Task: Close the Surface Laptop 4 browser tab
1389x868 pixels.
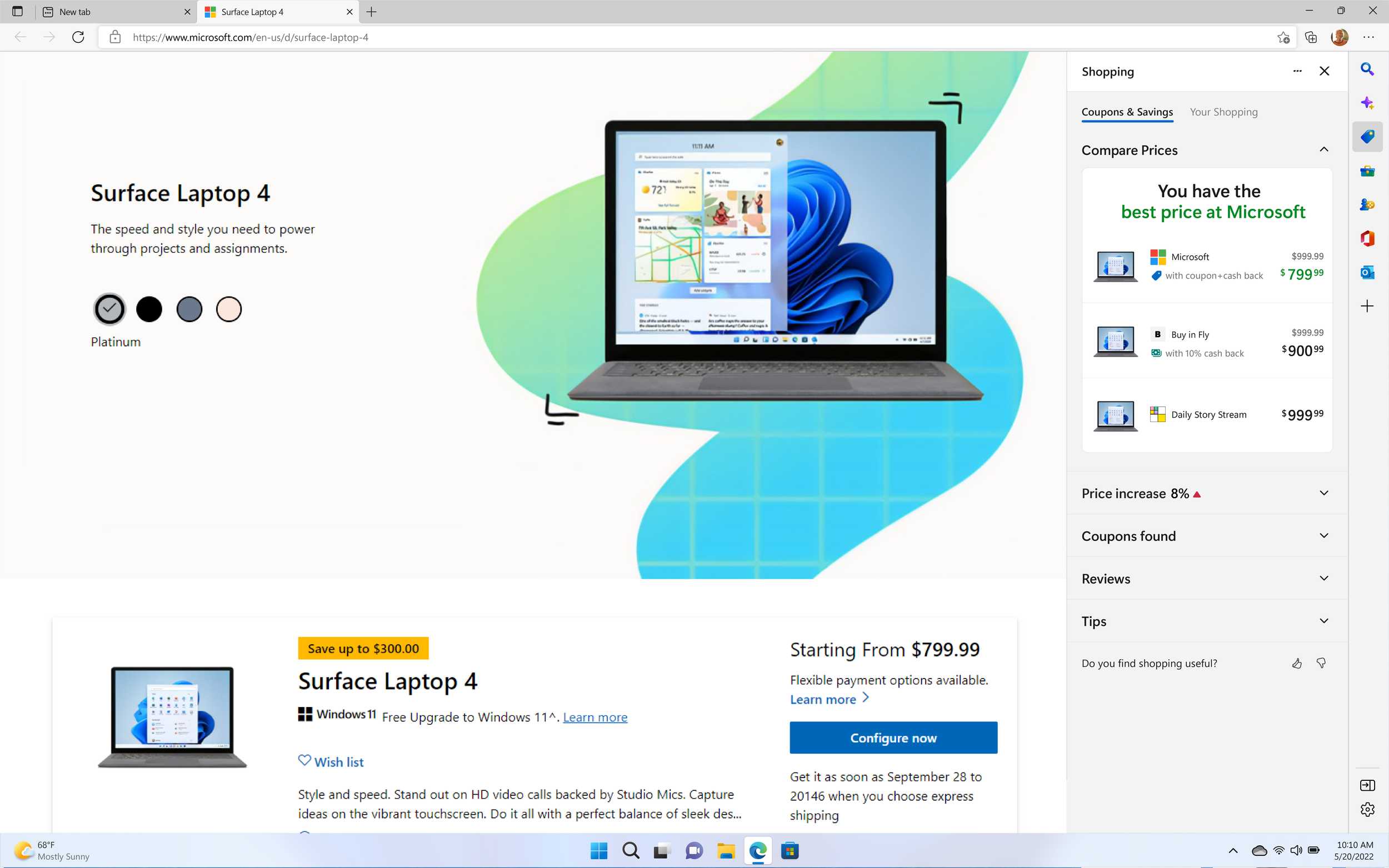Action: 349,12
